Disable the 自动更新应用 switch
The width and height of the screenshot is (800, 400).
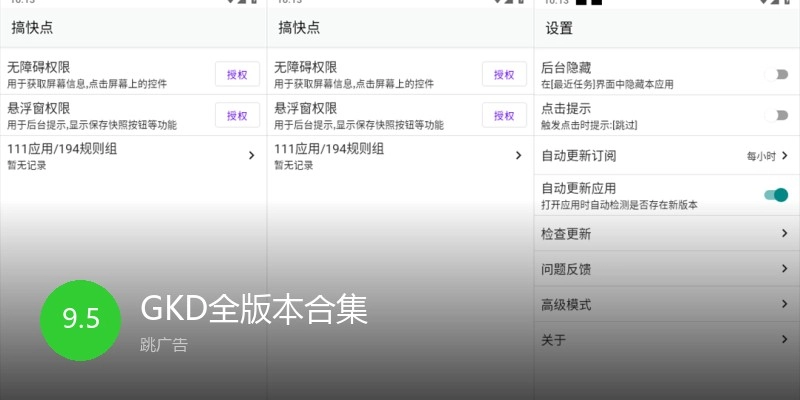pyautogui.click(x=777, y=195)
